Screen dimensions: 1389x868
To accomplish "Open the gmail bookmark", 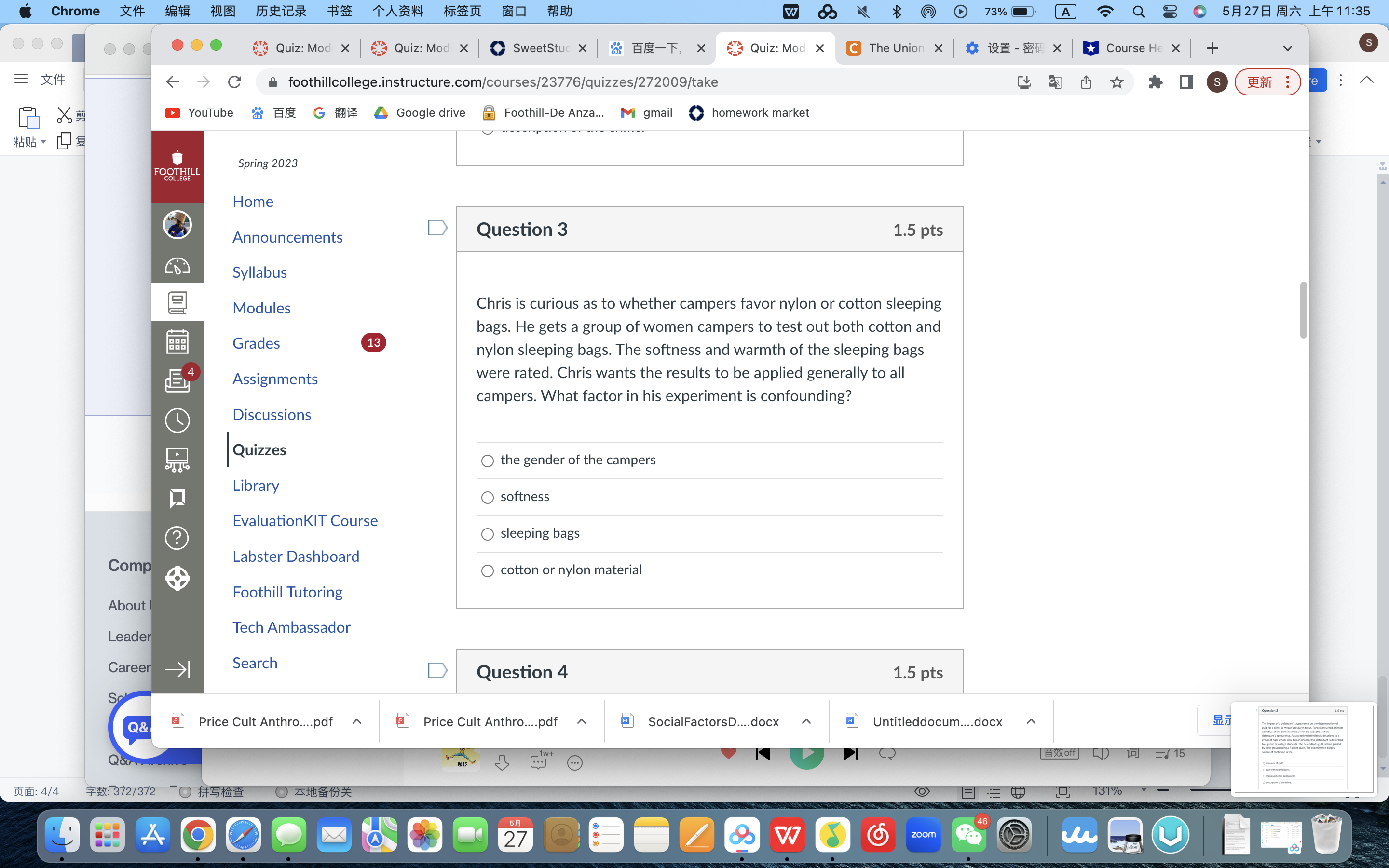I will (x=646, y=112).
